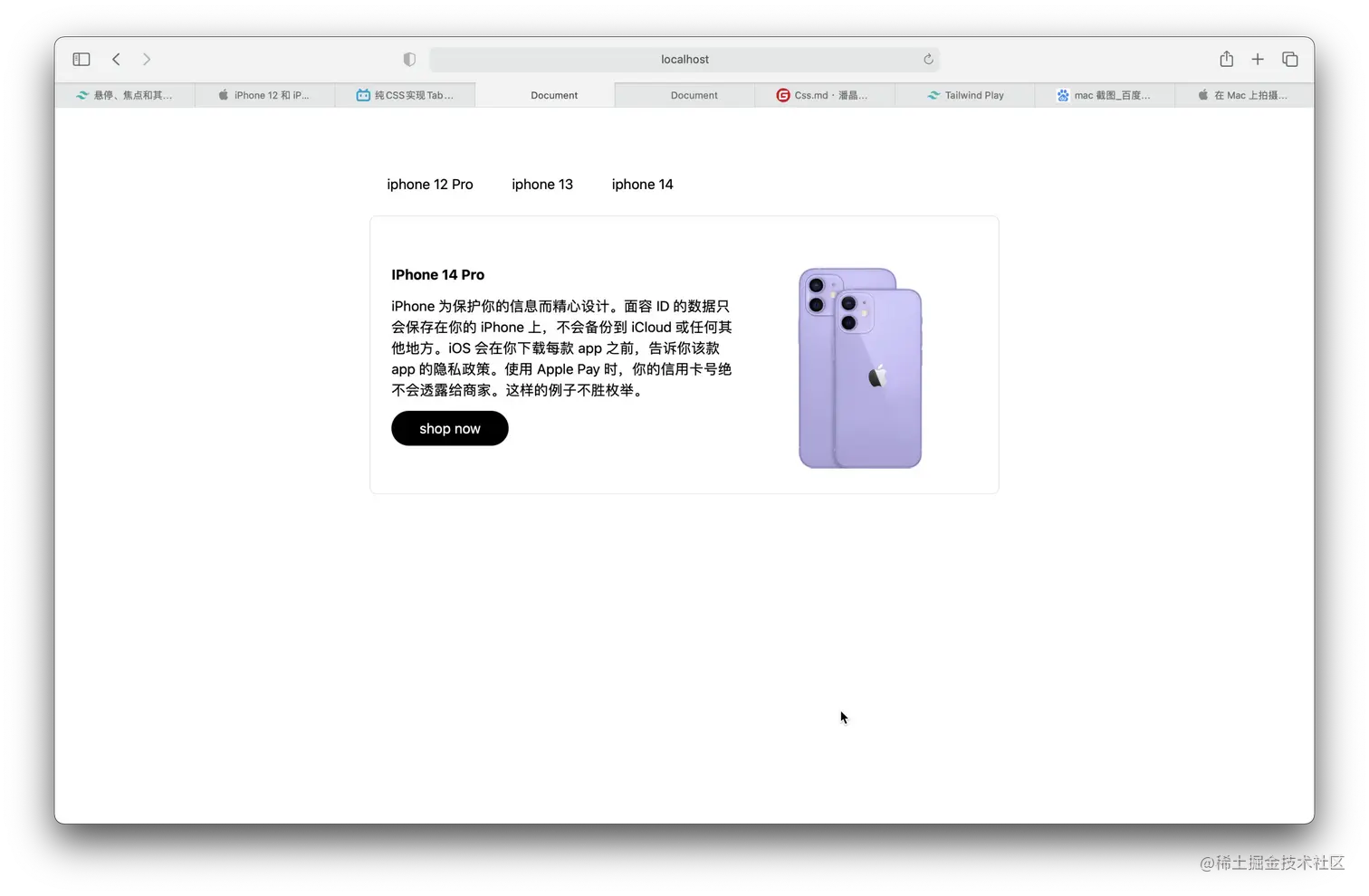The width and height of the screenshot is (1369, 896).
Task: Click the purple iPhone product image
Action: [x=858, y=367]
